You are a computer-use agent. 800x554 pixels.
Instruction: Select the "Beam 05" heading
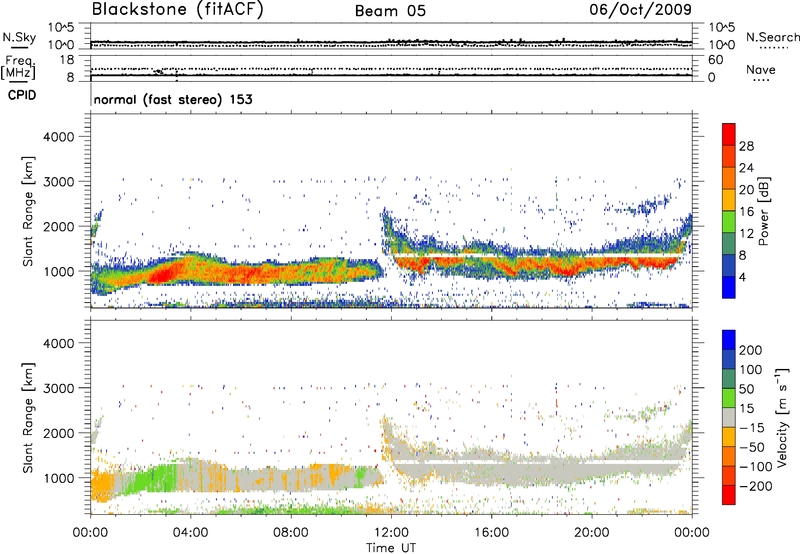[x=390, y=11]
